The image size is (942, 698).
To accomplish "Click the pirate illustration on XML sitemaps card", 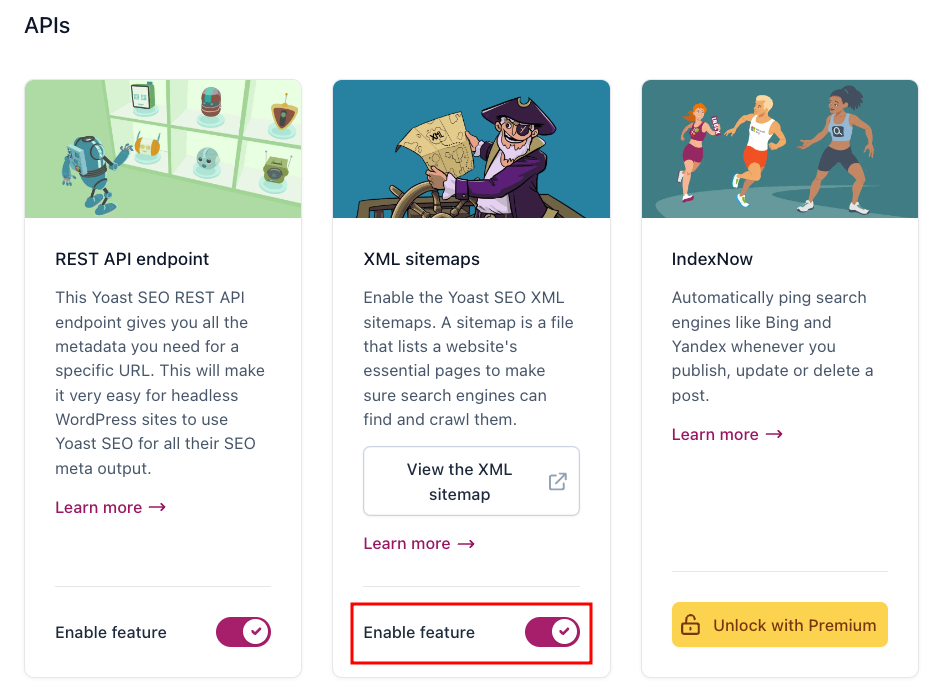I will coord(471,148).
